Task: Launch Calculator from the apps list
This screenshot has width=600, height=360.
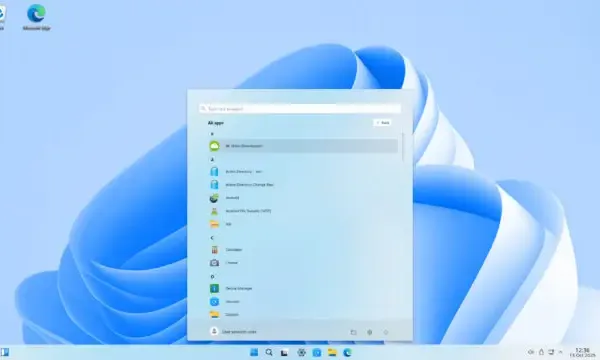Action: (302, 250)
